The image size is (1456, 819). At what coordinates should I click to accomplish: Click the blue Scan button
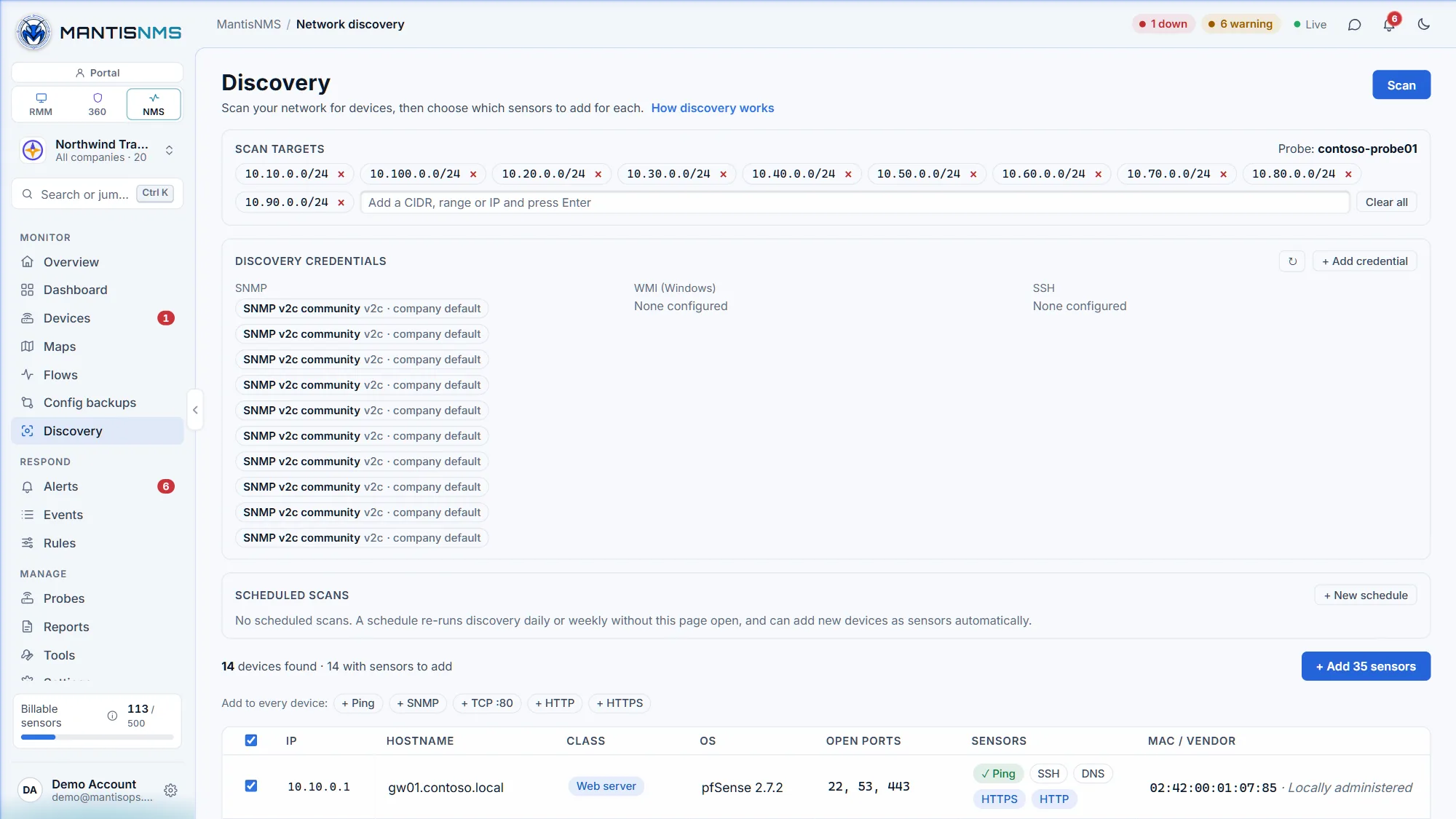click(x=1401, y=85)
